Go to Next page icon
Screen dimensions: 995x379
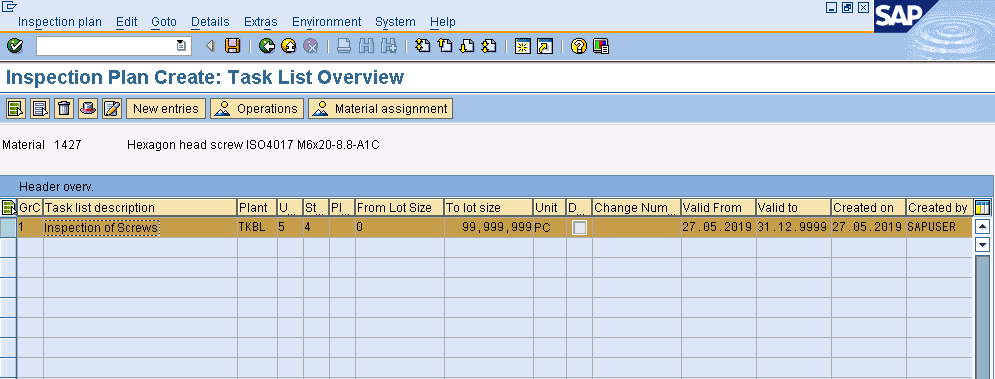[466, 46]
